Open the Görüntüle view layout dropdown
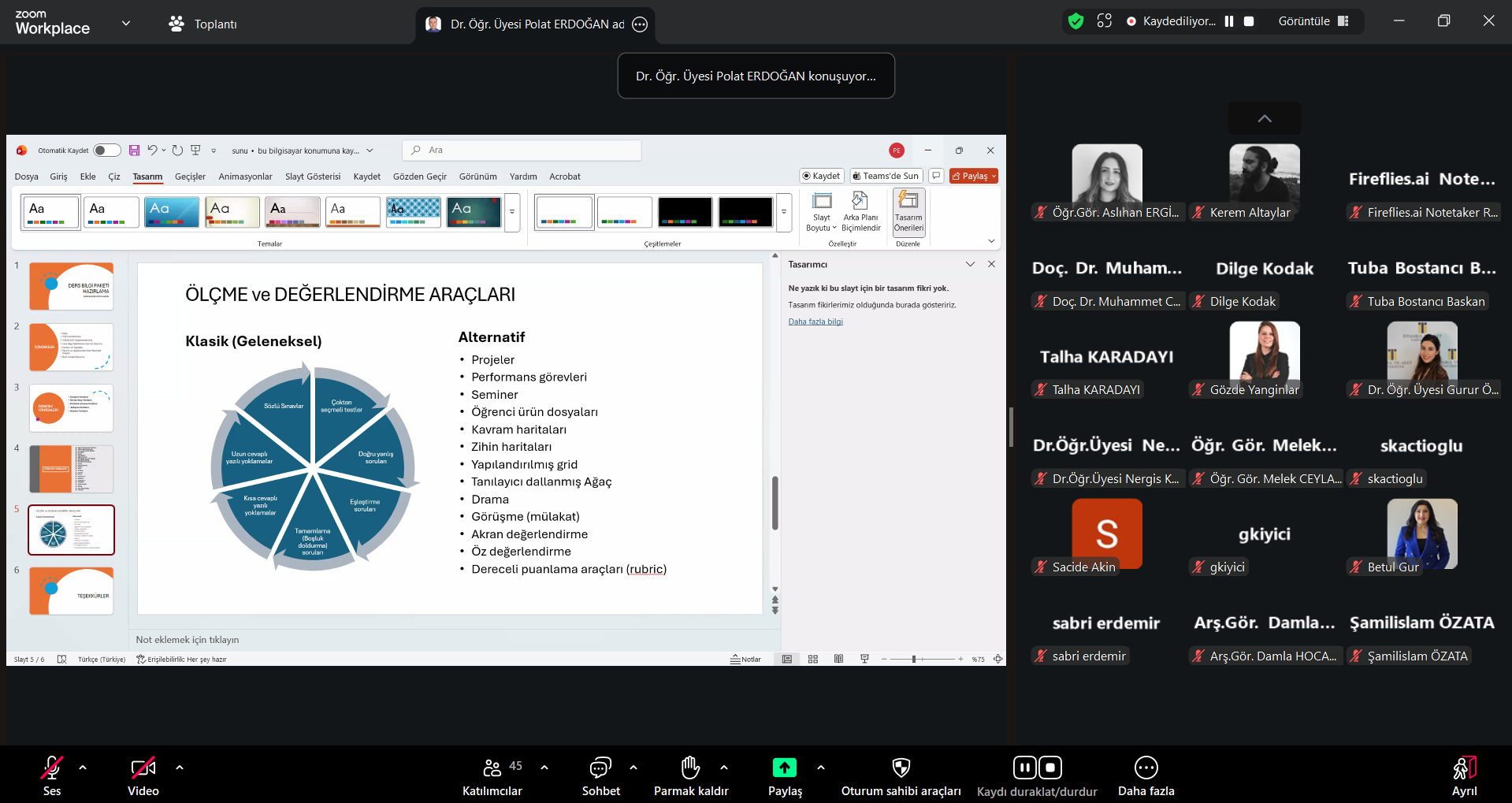The height and width of the screenshot is (803, 1512). coord(1313,21)
